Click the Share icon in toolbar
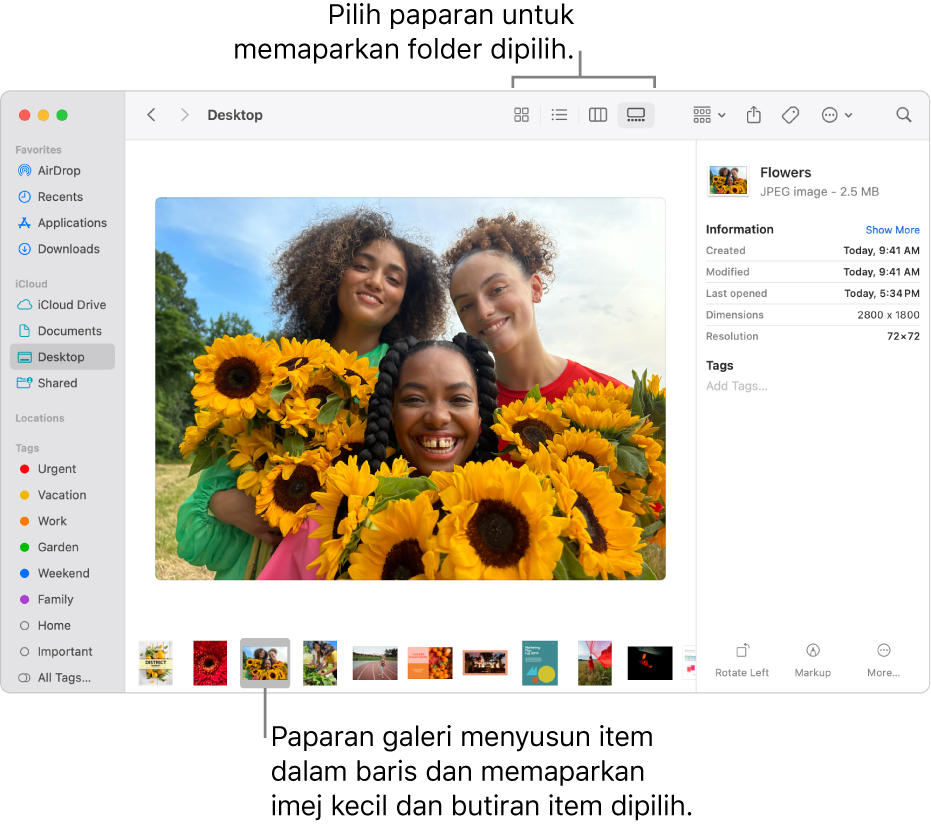The image size is (931, 827). coord(754,115)
